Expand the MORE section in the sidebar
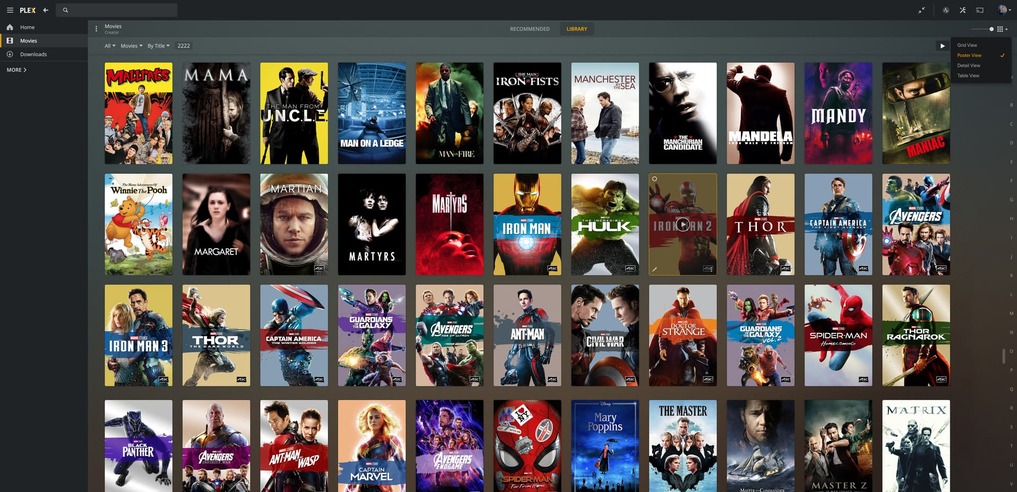Screen dimensions: 1017x492 pyautogui.click(x=16, y=69)
